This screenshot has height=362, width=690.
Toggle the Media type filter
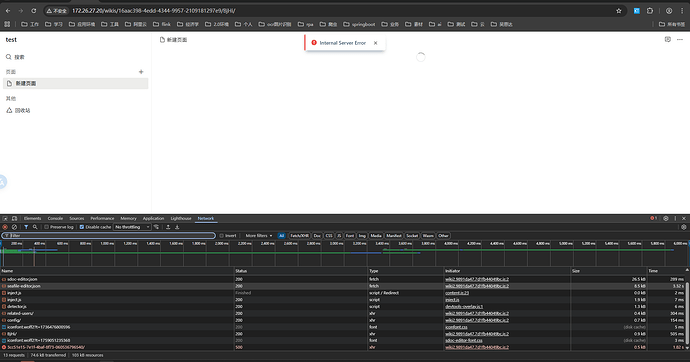(x=376, y=236)
